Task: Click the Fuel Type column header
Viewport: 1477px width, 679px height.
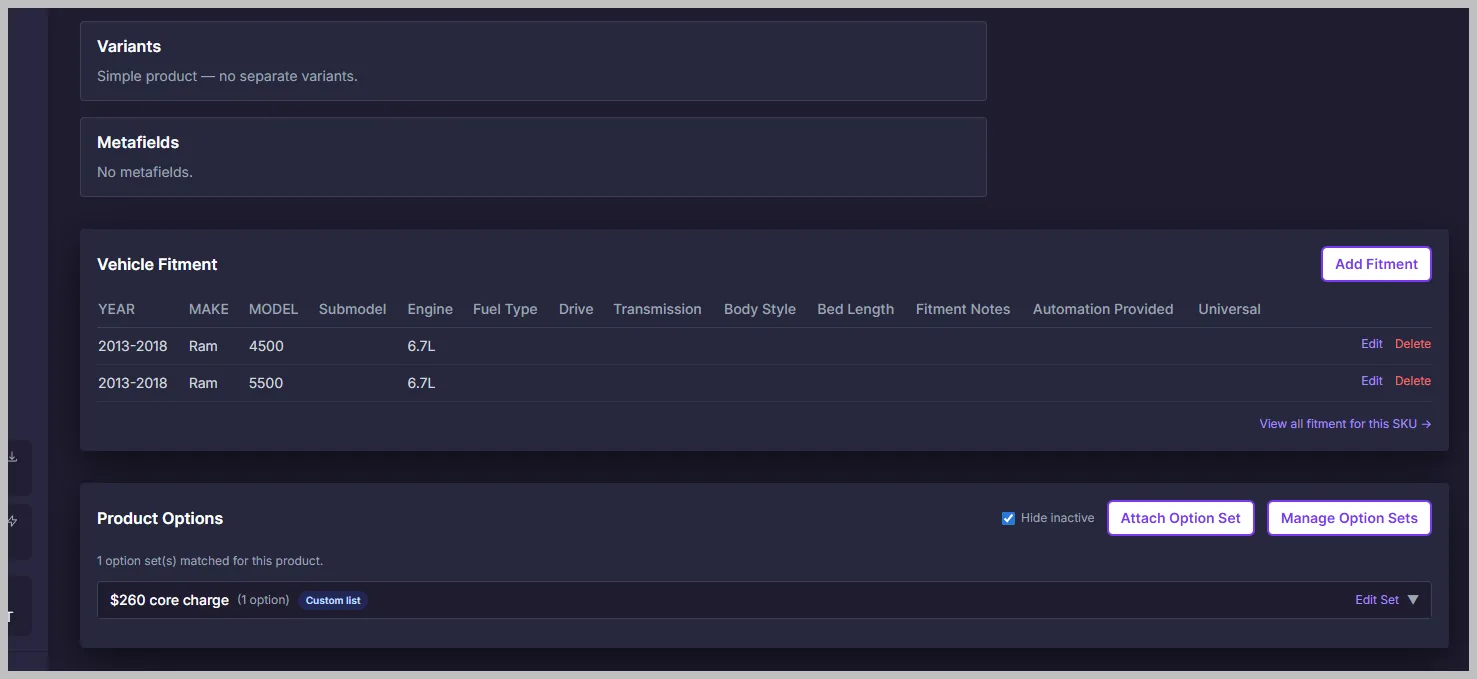Action: [505, 309]
